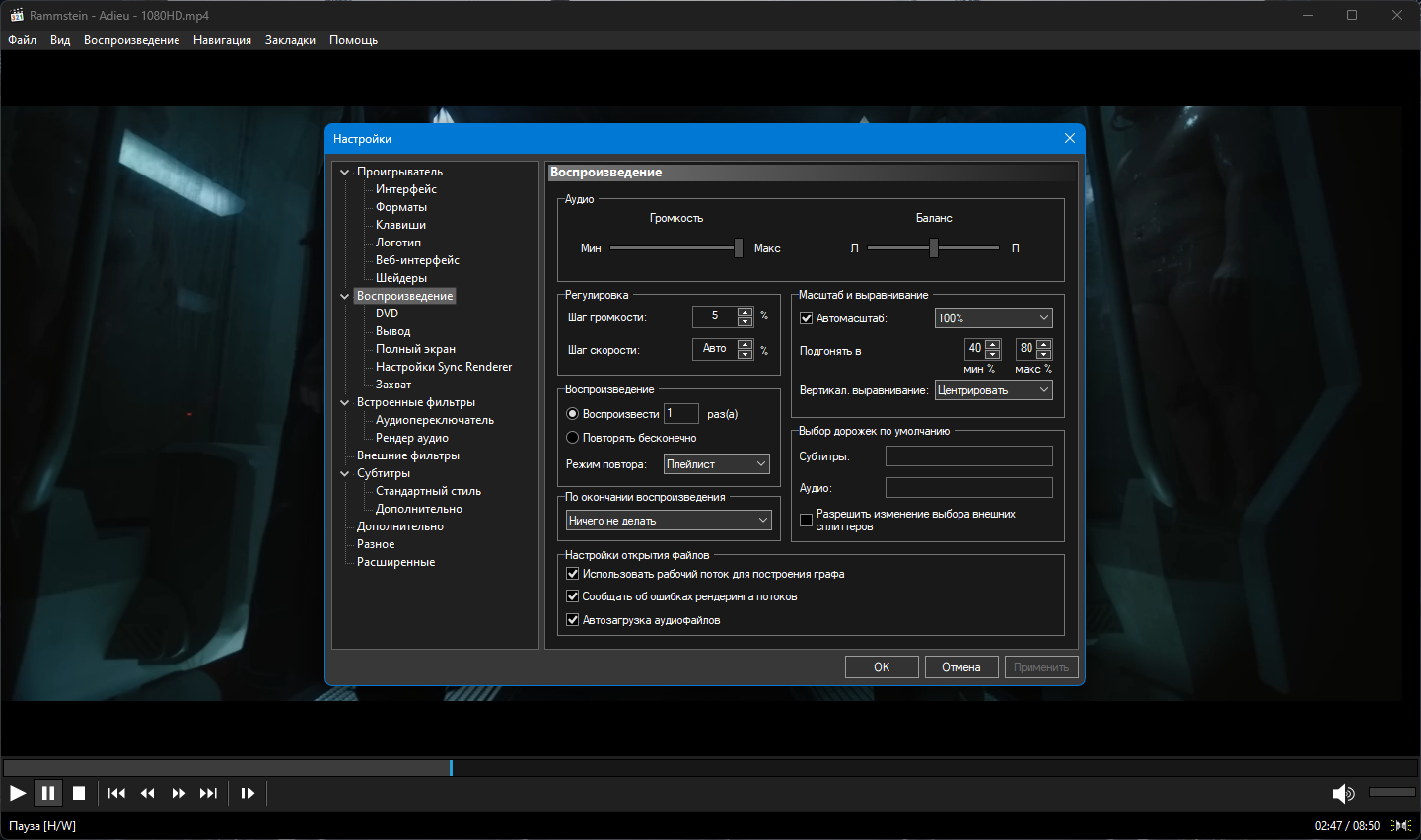
Task: Click the Play button in the player
Action: coord(18,793)
